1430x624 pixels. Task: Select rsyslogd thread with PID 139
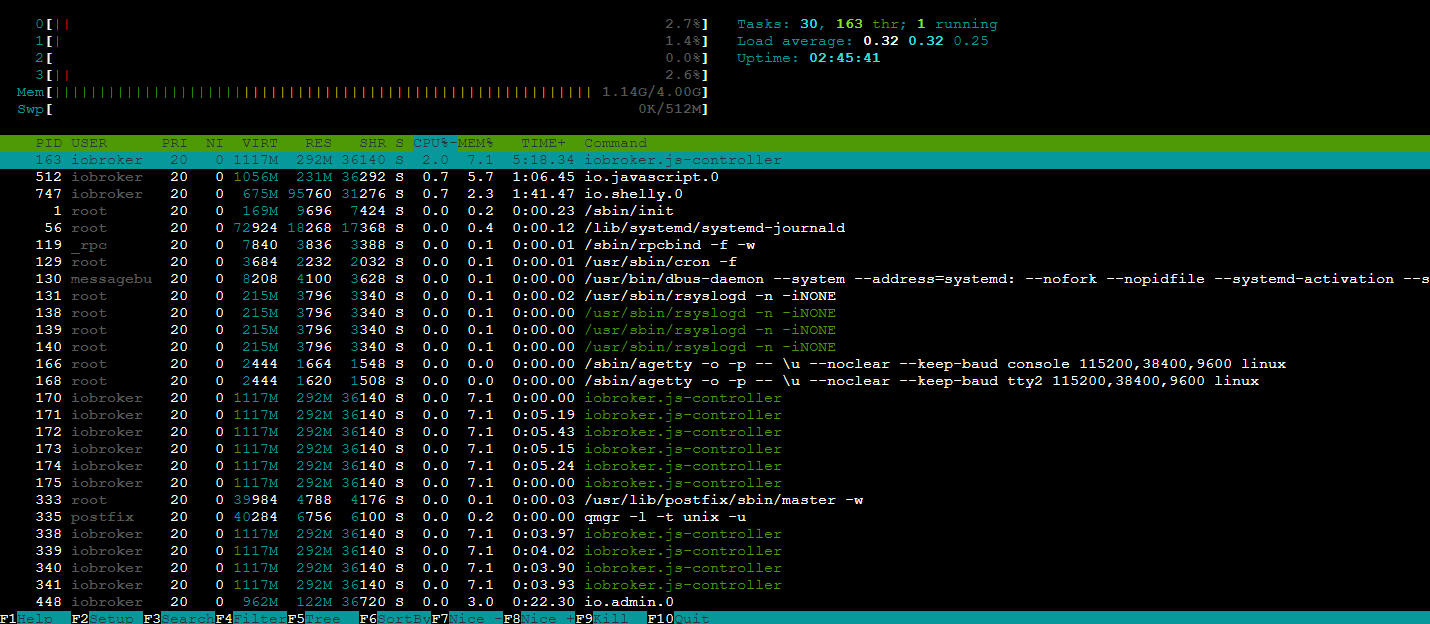click(715, 330)
